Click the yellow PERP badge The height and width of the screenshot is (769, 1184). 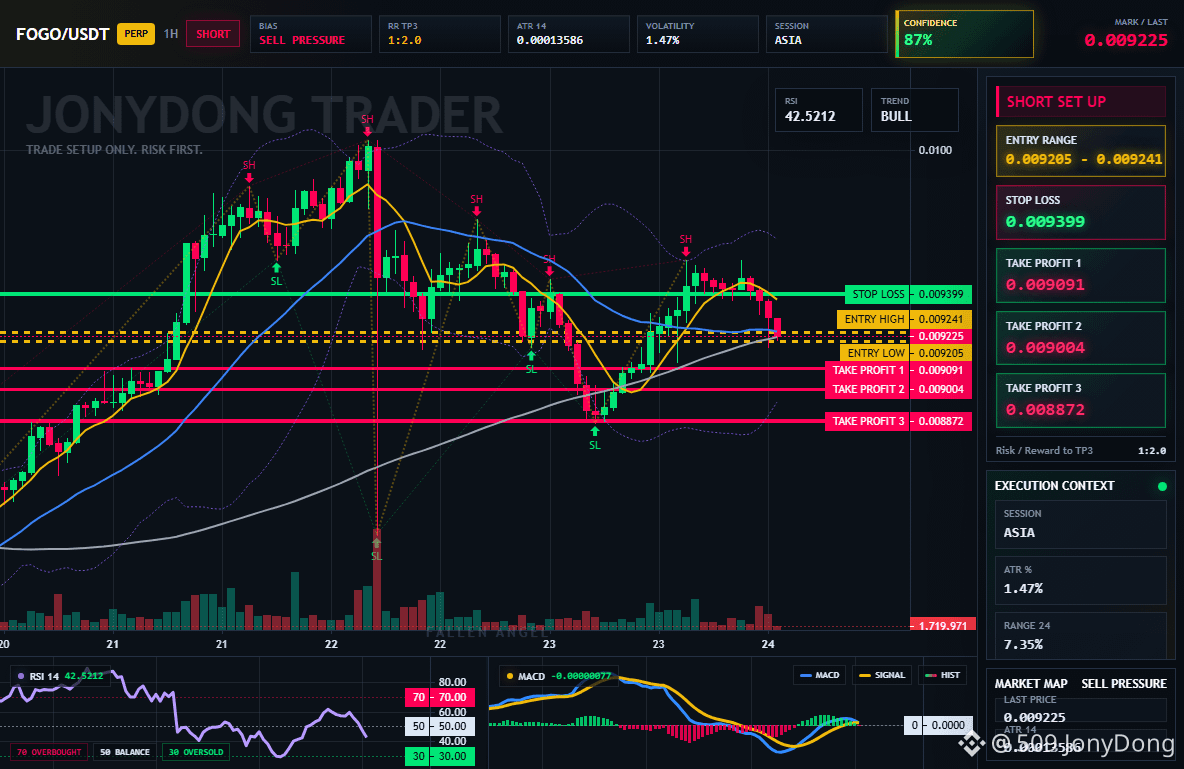pyautogui.click(x=136, y=34)
